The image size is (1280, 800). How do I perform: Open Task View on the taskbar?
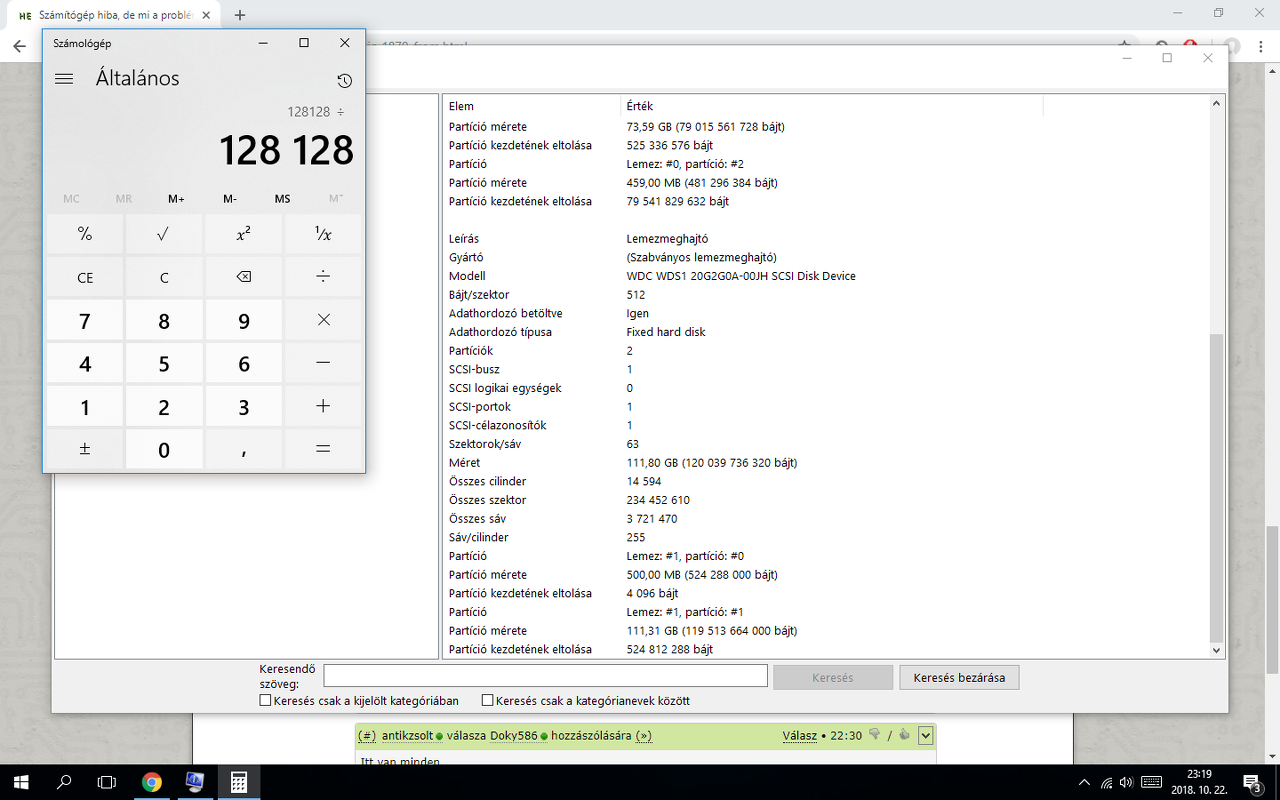click(x=107, y=782)
